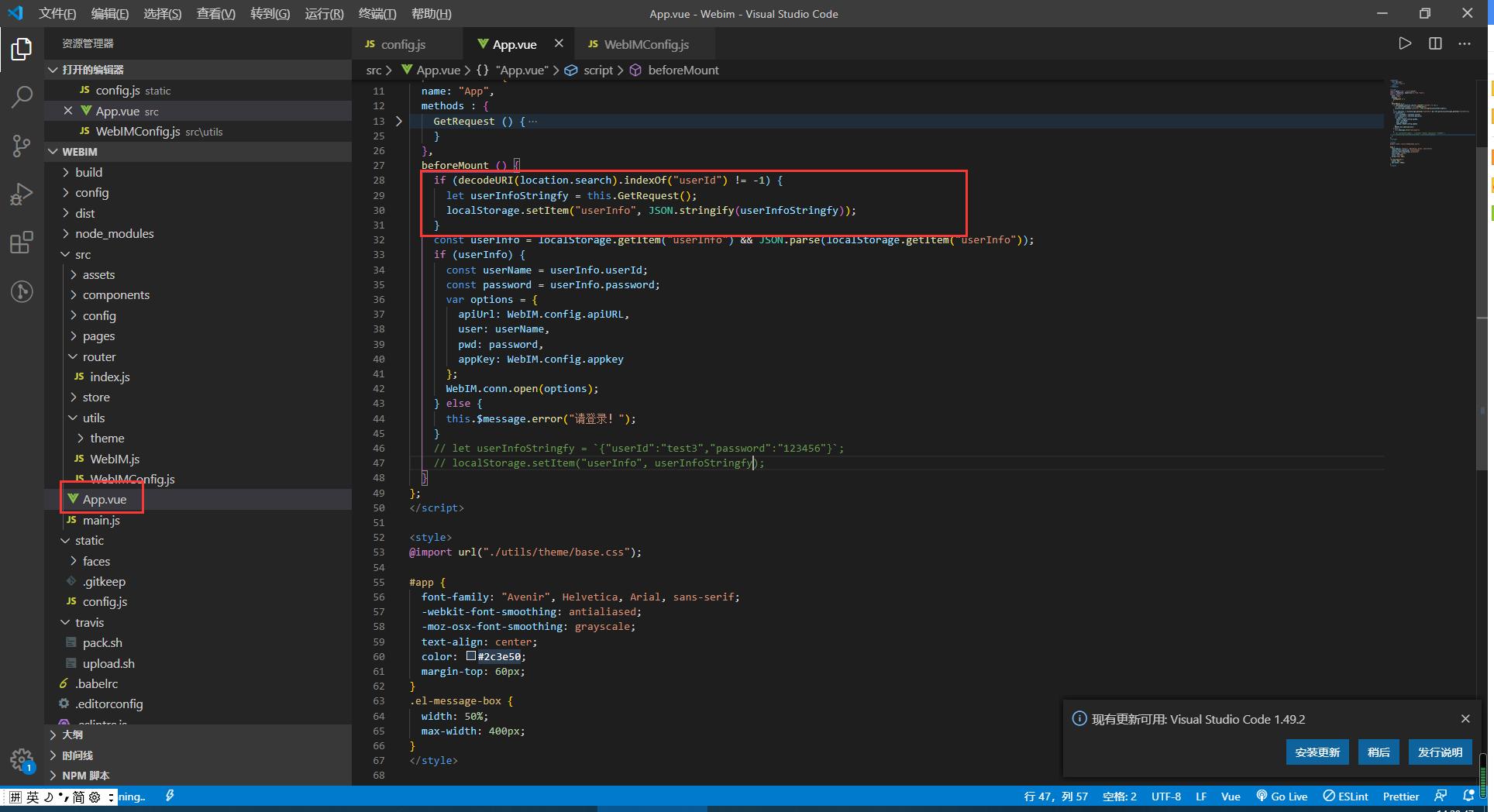Click the ESLint status bar item
The width and height of the screenshot is (1494, 812).
(1346, 796)
